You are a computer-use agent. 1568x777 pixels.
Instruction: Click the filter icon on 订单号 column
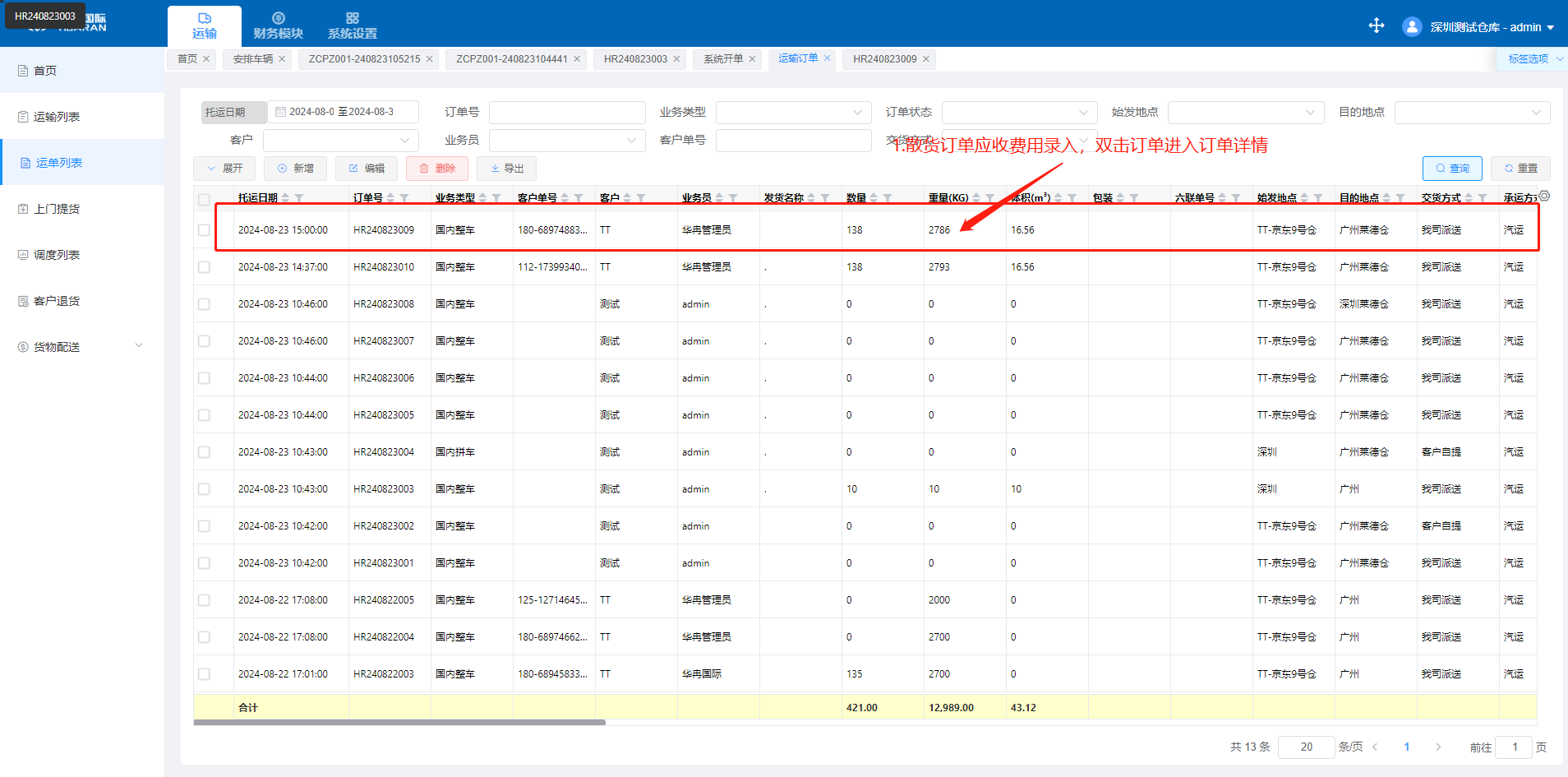click(404, 198)
